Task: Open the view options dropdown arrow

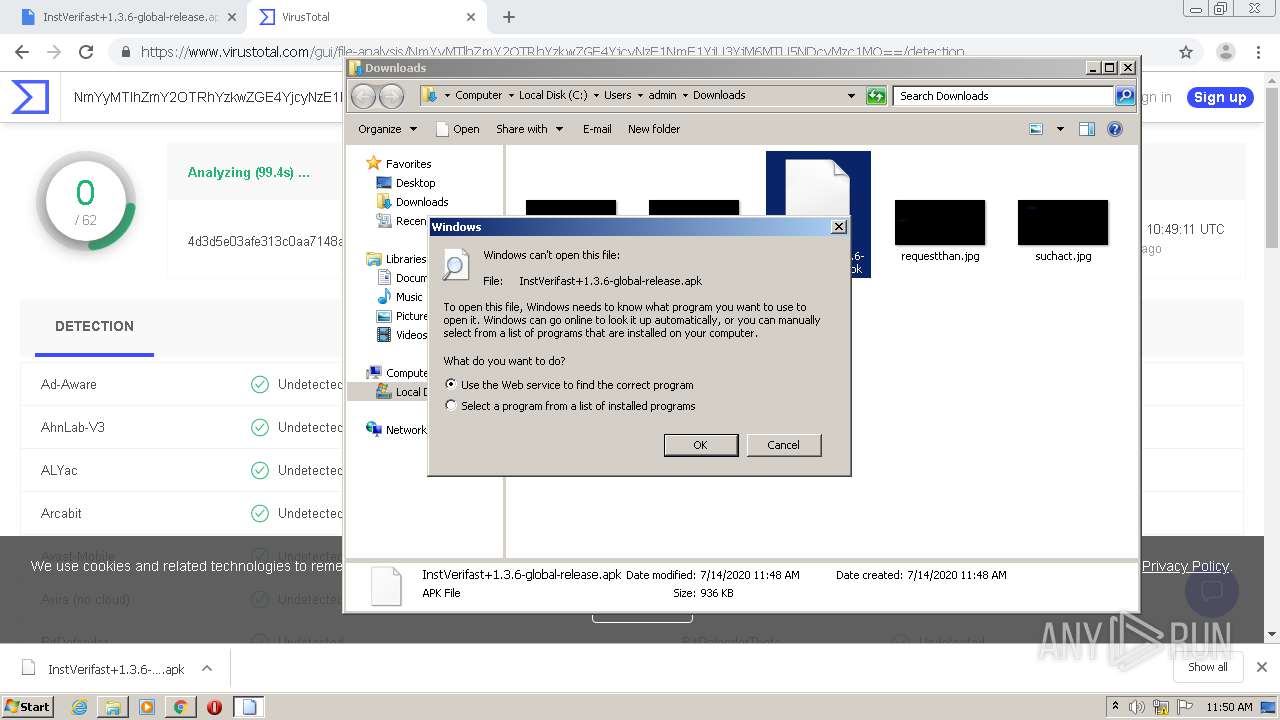Action: (1060, 129)
